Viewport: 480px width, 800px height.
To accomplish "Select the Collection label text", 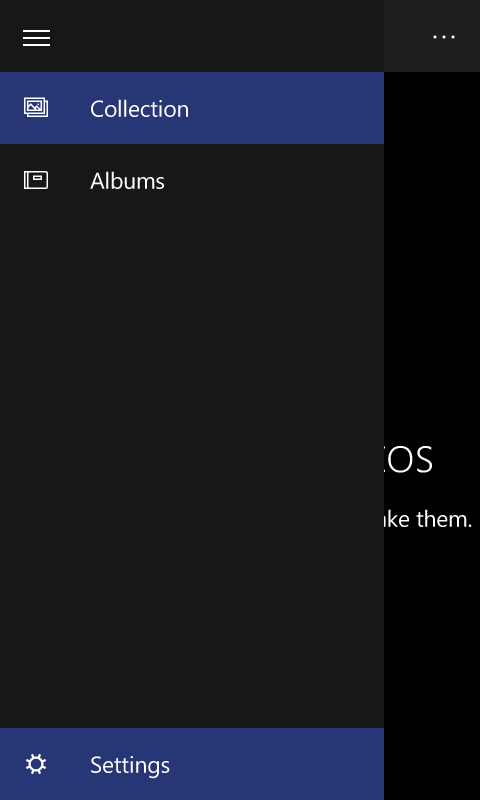I will 139,109.
